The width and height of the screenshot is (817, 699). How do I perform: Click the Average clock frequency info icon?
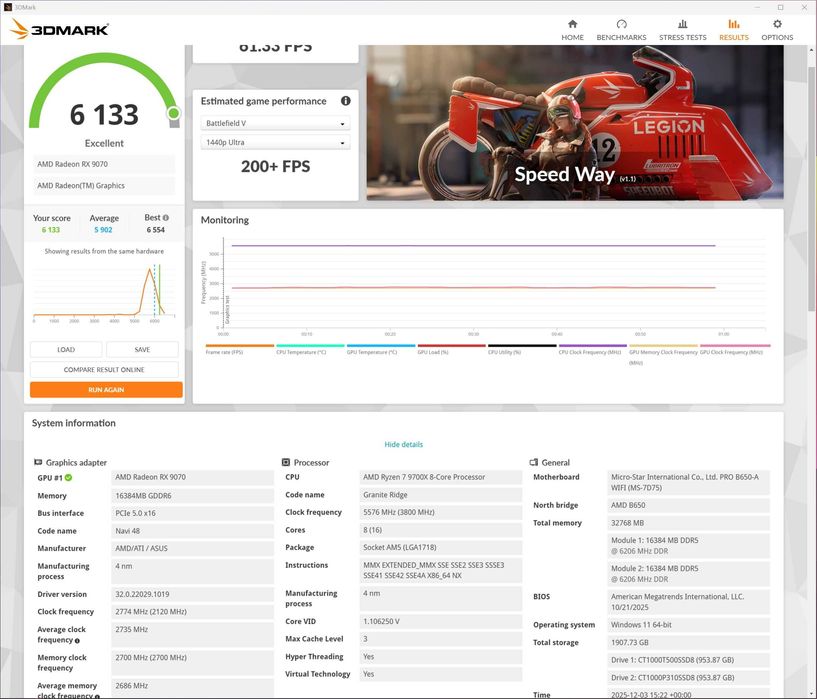77,641
